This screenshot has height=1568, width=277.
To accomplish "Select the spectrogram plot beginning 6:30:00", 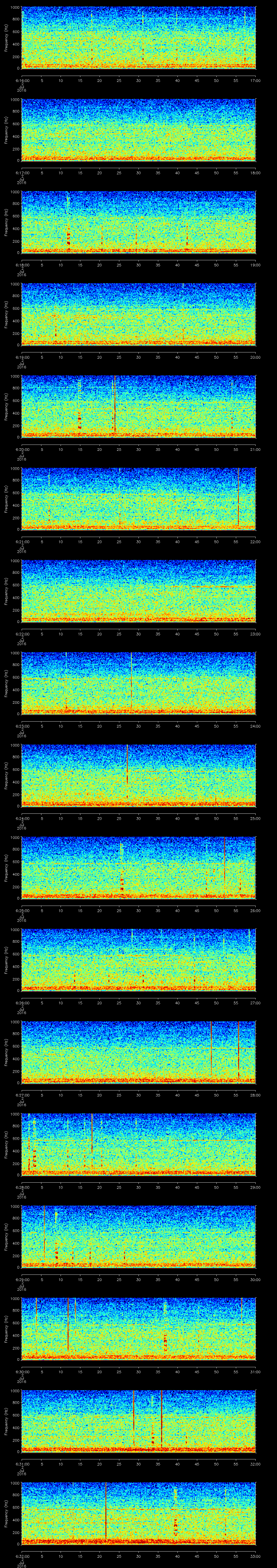I will (x=138, y=1329).
